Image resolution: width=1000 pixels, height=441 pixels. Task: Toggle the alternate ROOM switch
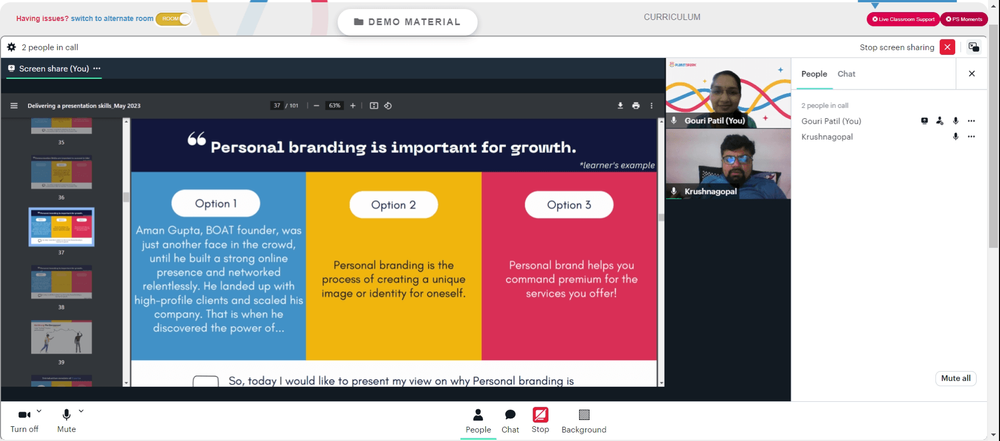pos(173,19)
